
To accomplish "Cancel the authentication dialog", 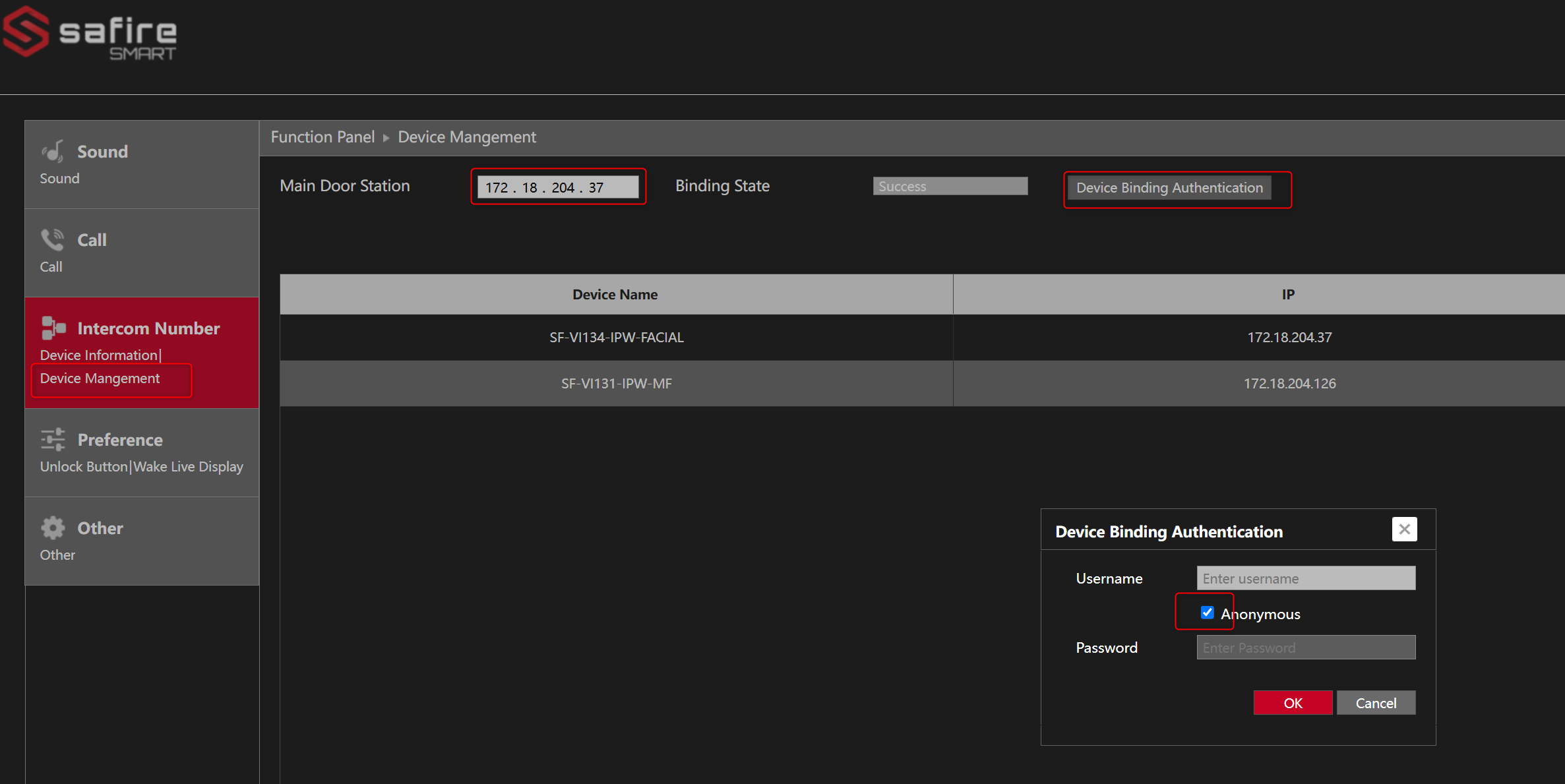I will pos(1376,703).
